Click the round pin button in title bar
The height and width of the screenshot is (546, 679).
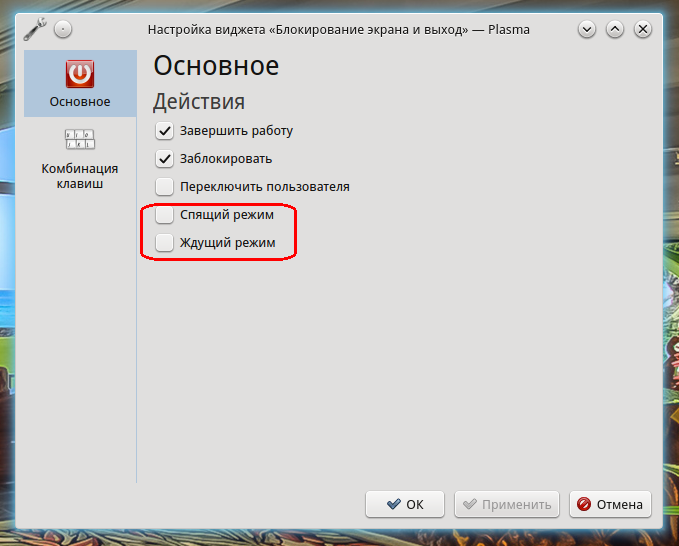pyautogui.click(x=63, y=29)
